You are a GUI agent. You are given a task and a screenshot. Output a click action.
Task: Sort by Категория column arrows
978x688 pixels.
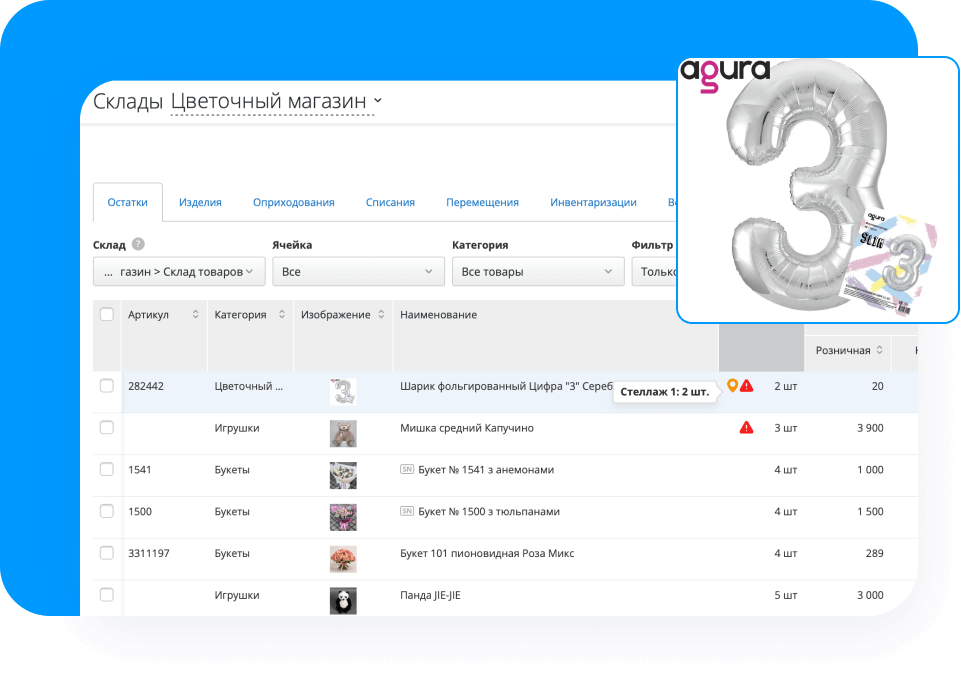[281, 315]
